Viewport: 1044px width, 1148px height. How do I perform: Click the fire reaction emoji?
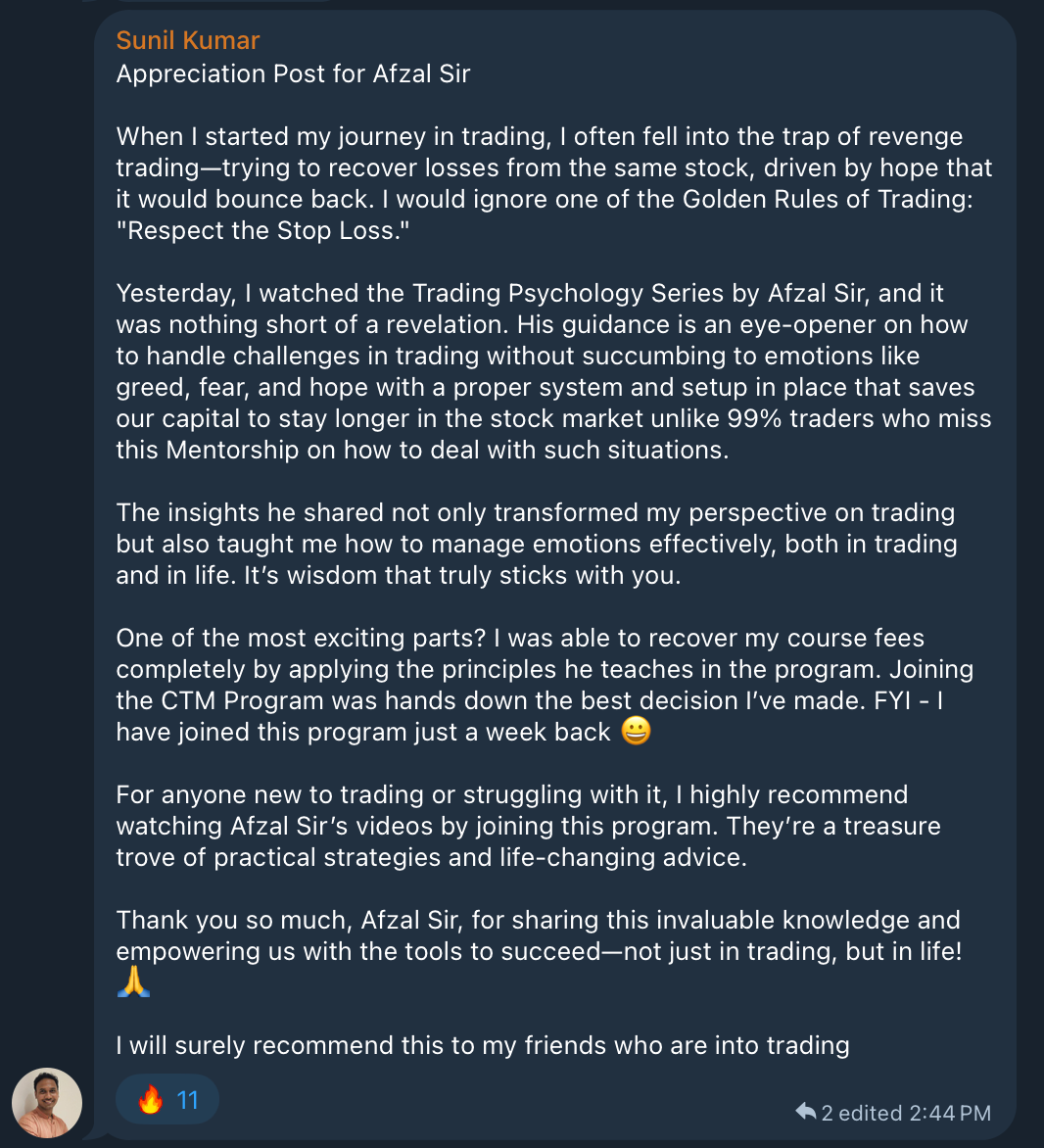150,1100
